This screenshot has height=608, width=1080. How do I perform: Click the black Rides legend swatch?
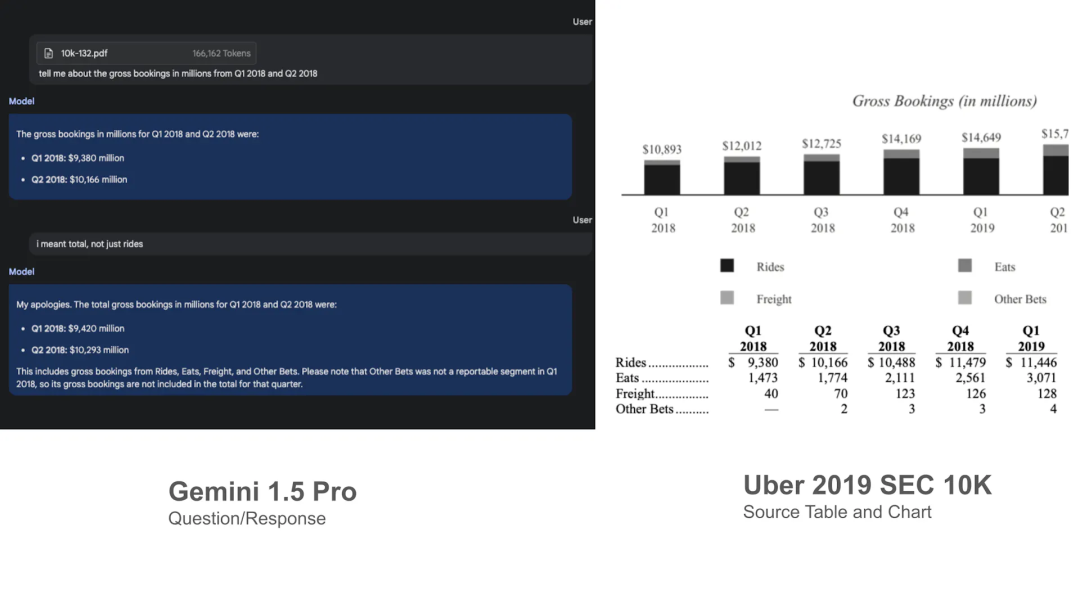click(727, 266)
